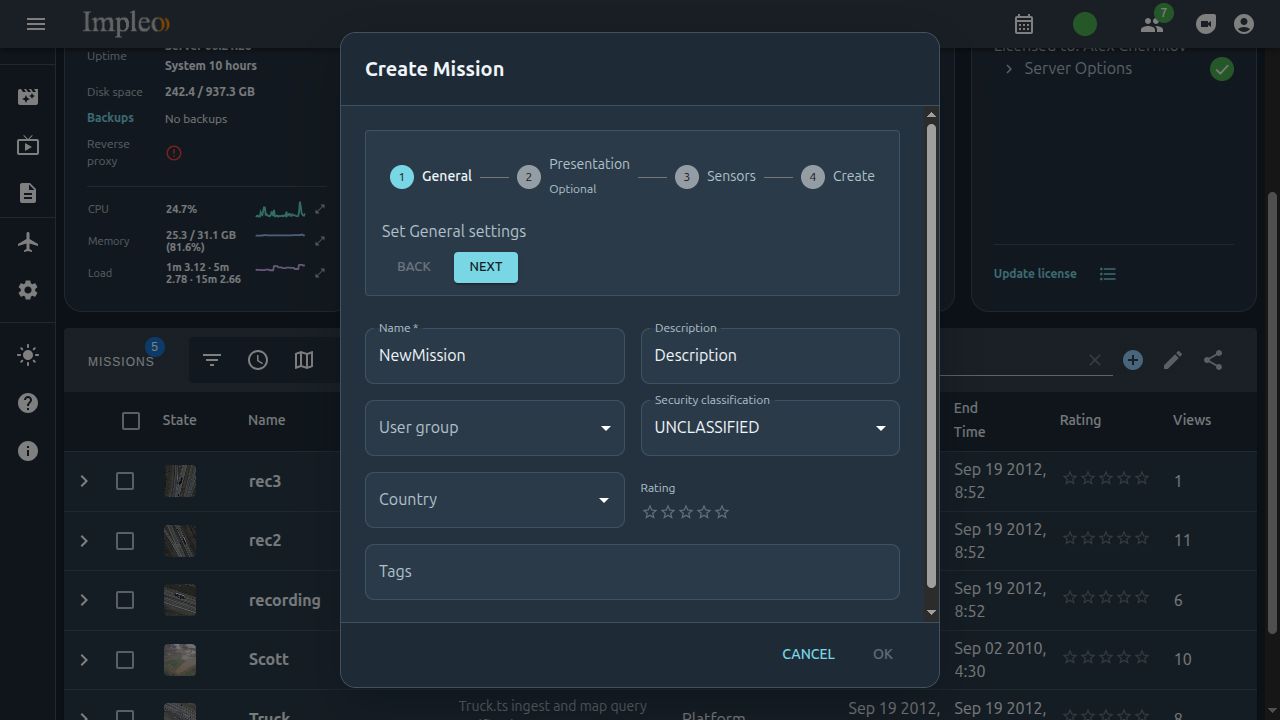Click the add mission plus icon

(1132, 360)
